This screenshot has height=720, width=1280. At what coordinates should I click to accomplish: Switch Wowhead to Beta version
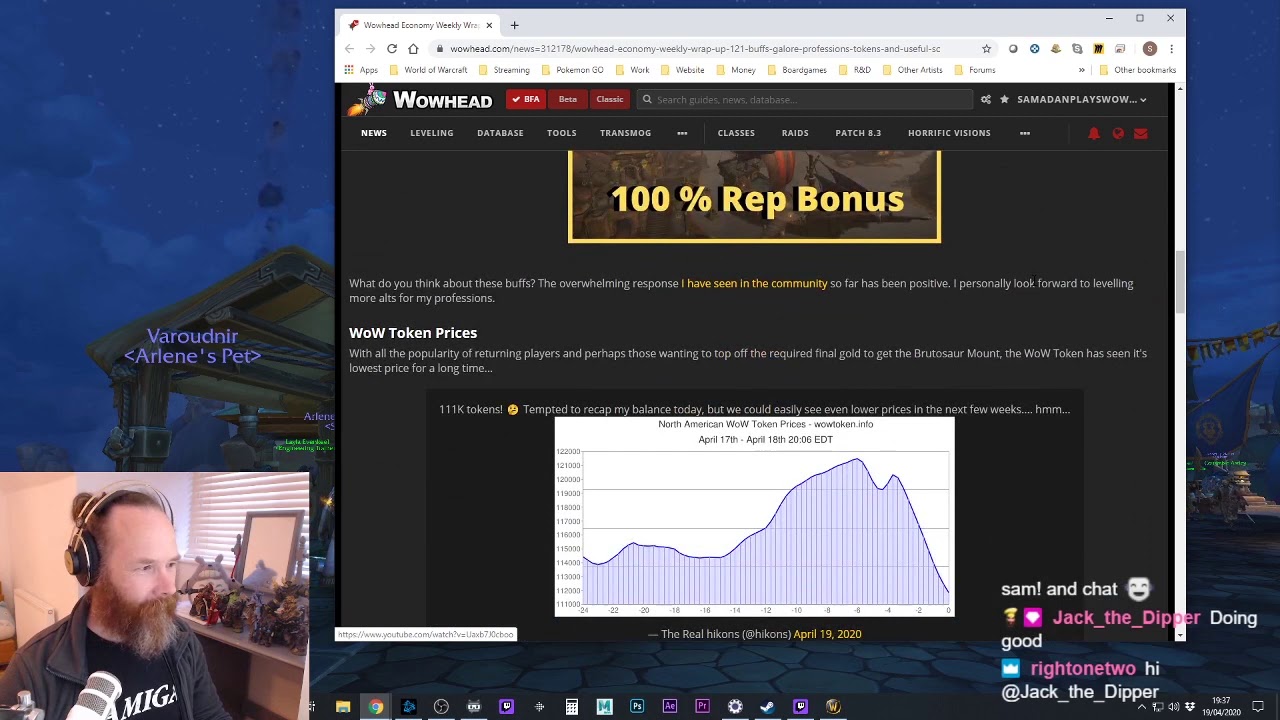pyautogui.click(x=568, y=99)
